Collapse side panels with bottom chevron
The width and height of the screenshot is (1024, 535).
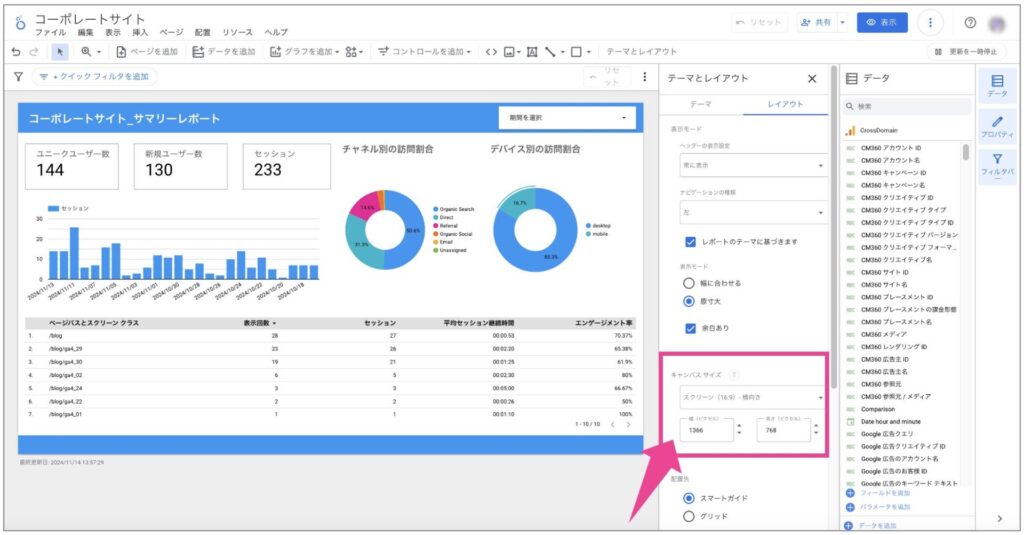(x=1000, y=519)
